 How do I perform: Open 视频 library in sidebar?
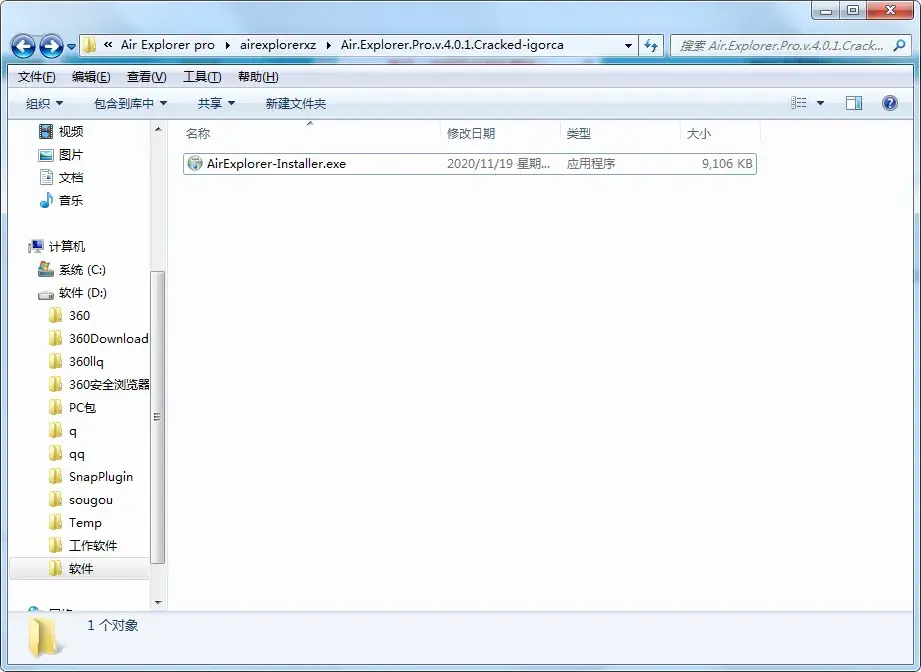pyautogui.click(x=71, y=132)
